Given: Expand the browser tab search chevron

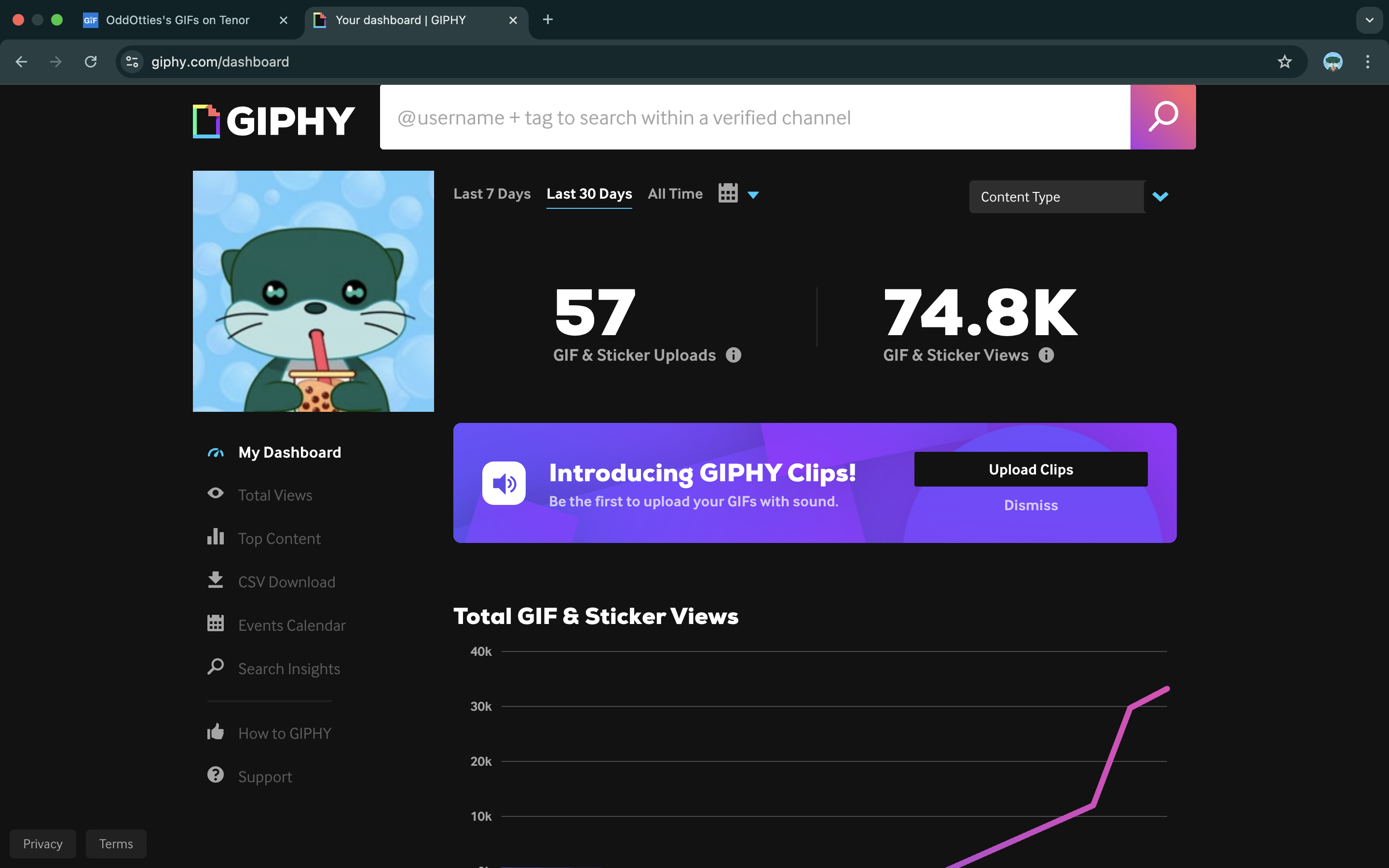Looking at the screenshot, I should pyautogui.click(x=1370, y=20).
